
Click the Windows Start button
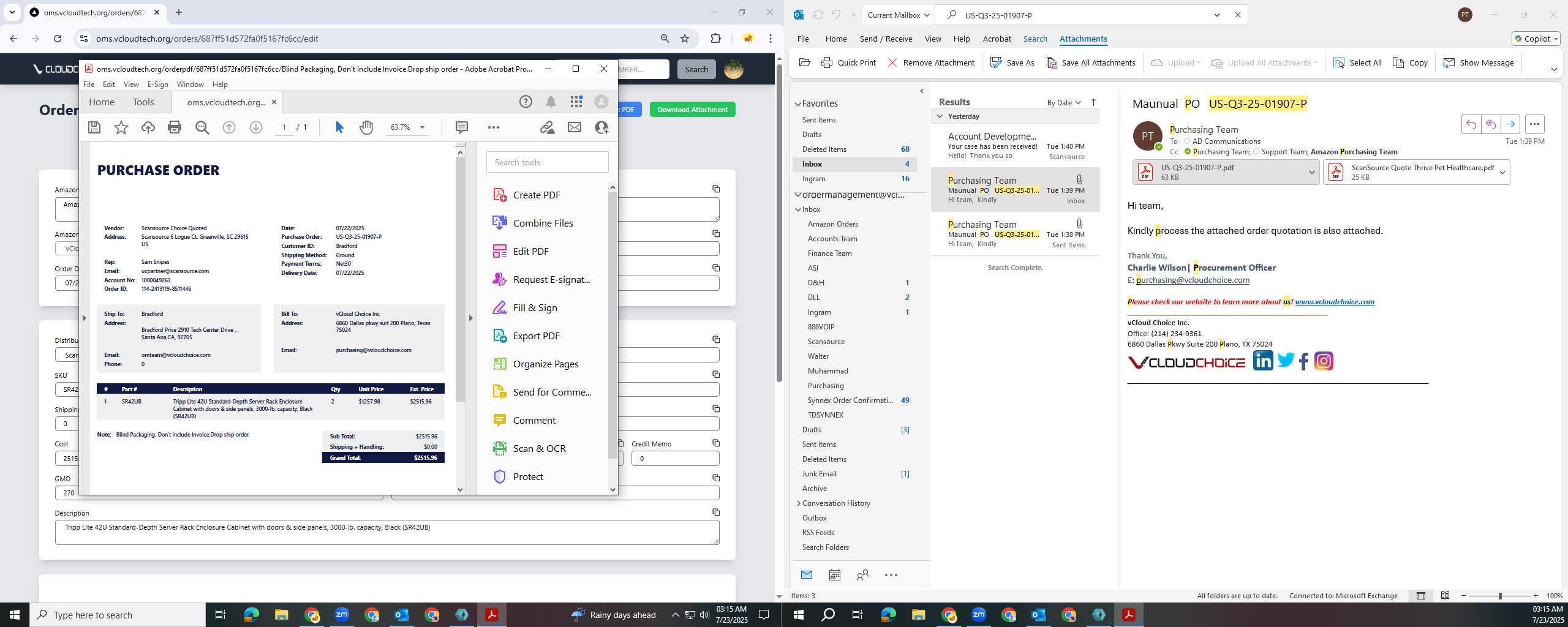tap(15, 615)
